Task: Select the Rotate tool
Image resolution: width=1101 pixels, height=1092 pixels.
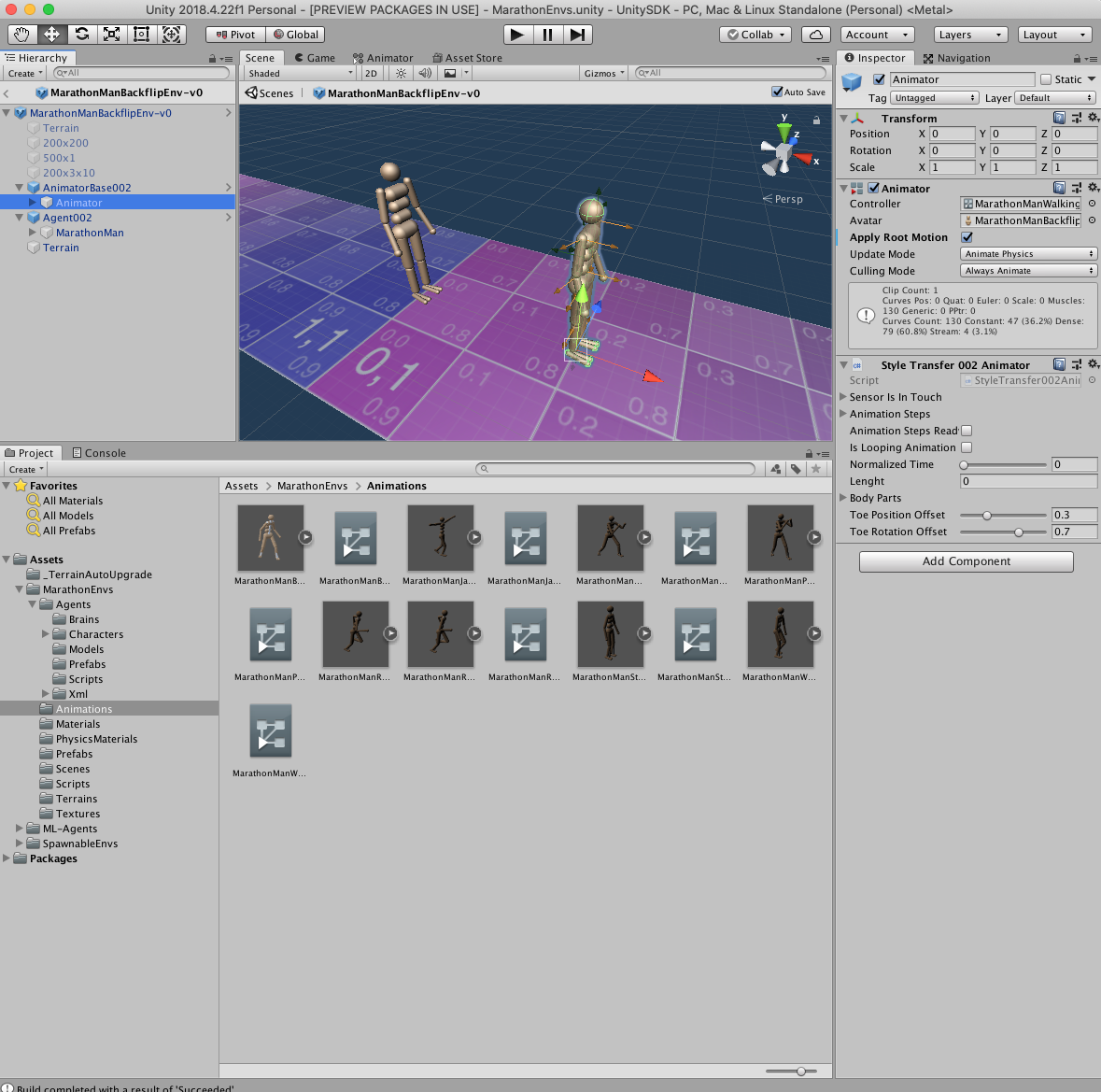Action: click(x=82, y=35)
